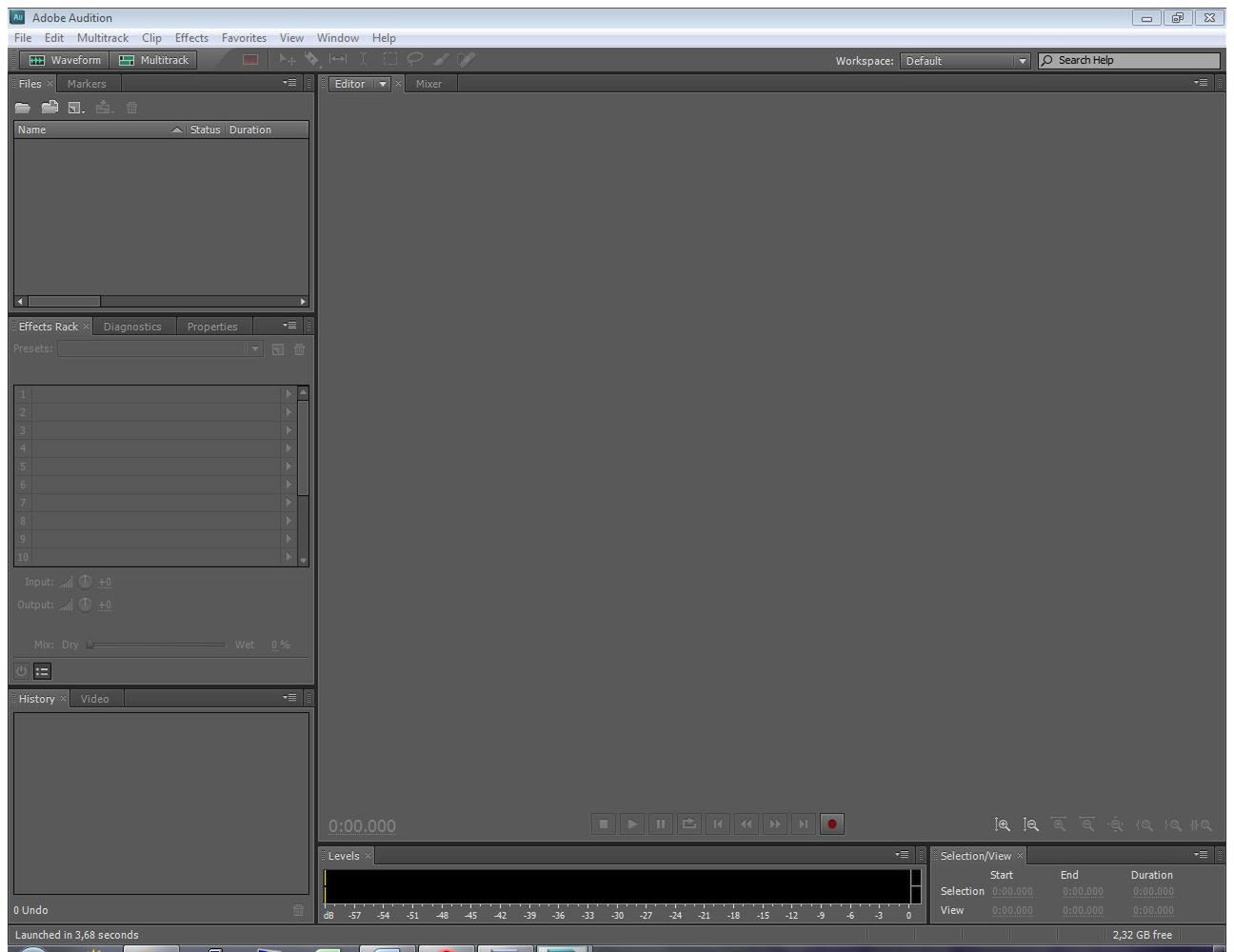Screen dimensions: 1234x952
Task: Click the Import File icon in Files panel
Action: click(50, 108)
